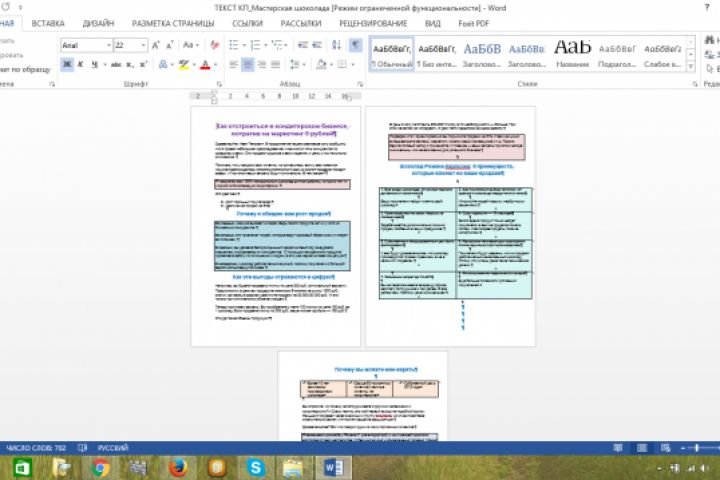Click the word count in status bar
The width and height of the screenshot is (720, 480).
tap(36, 448)
